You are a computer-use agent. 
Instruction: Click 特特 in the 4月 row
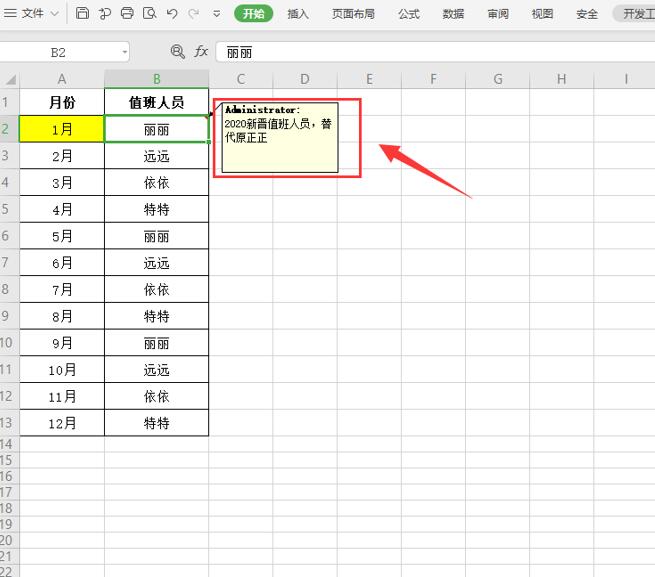point(157,209)
